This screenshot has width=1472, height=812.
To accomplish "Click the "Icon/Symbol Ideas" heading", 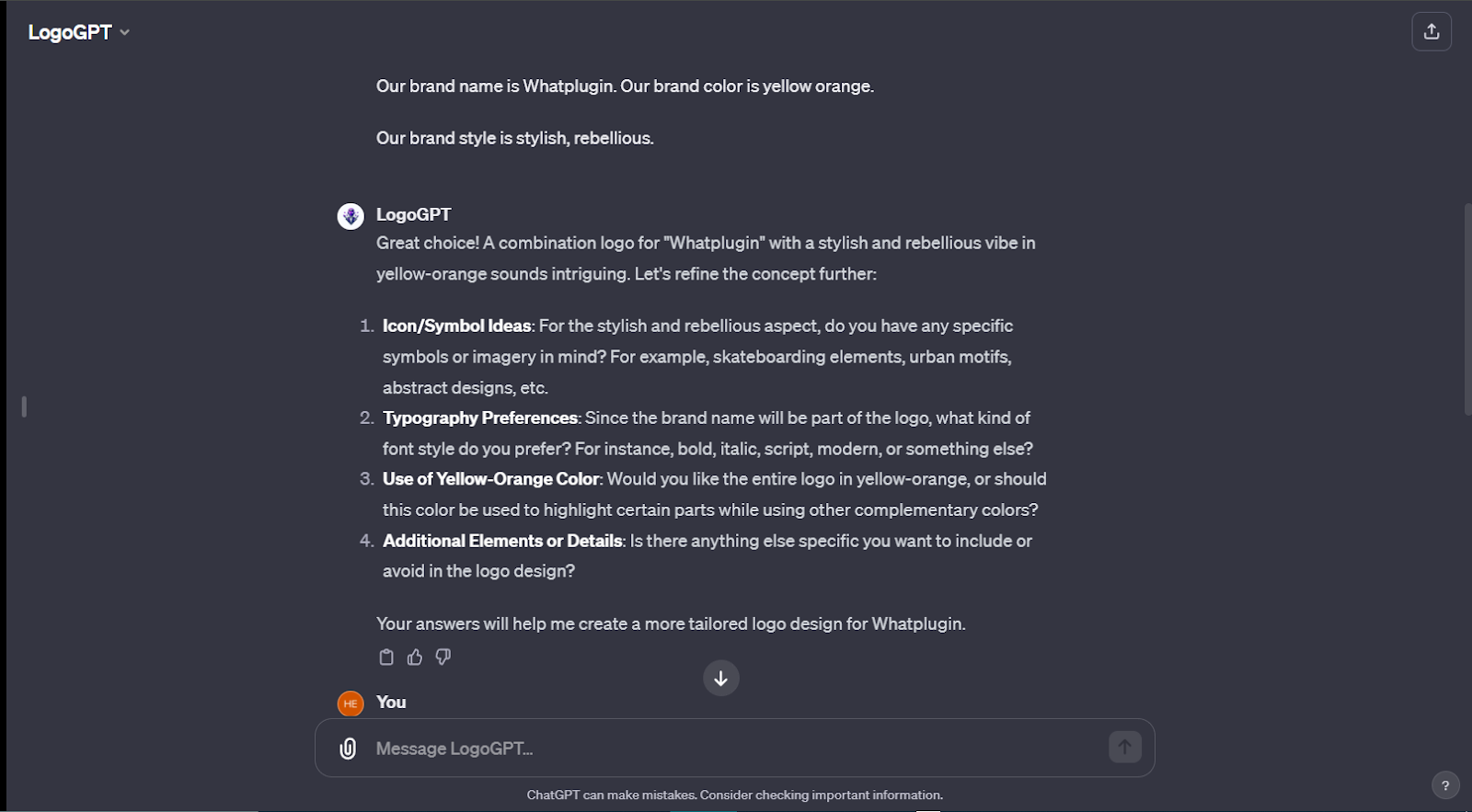I will pyautogui.click(x=456, y=326).
